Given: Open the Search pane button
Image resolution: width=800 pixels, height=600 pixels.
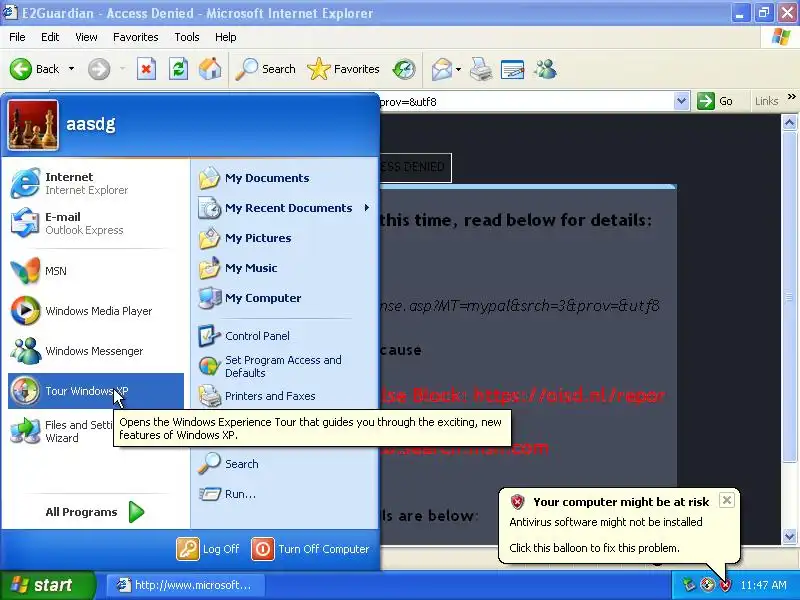Looking at the screenshot, I should click(x=265, y=69).
